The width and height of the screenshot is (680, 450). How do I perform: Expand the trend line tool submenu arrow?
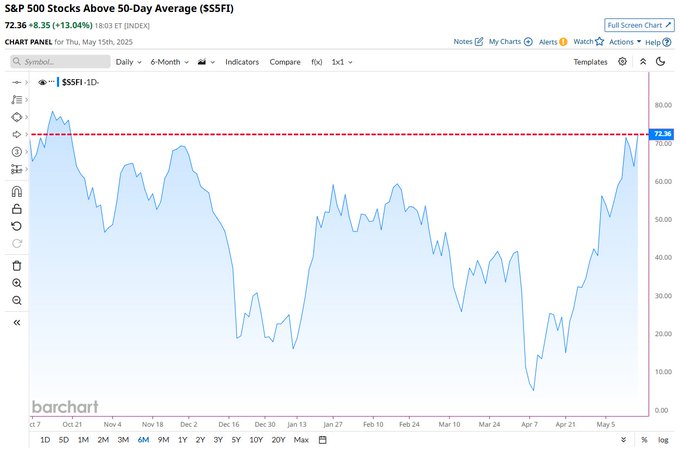[x=26, y=82]
